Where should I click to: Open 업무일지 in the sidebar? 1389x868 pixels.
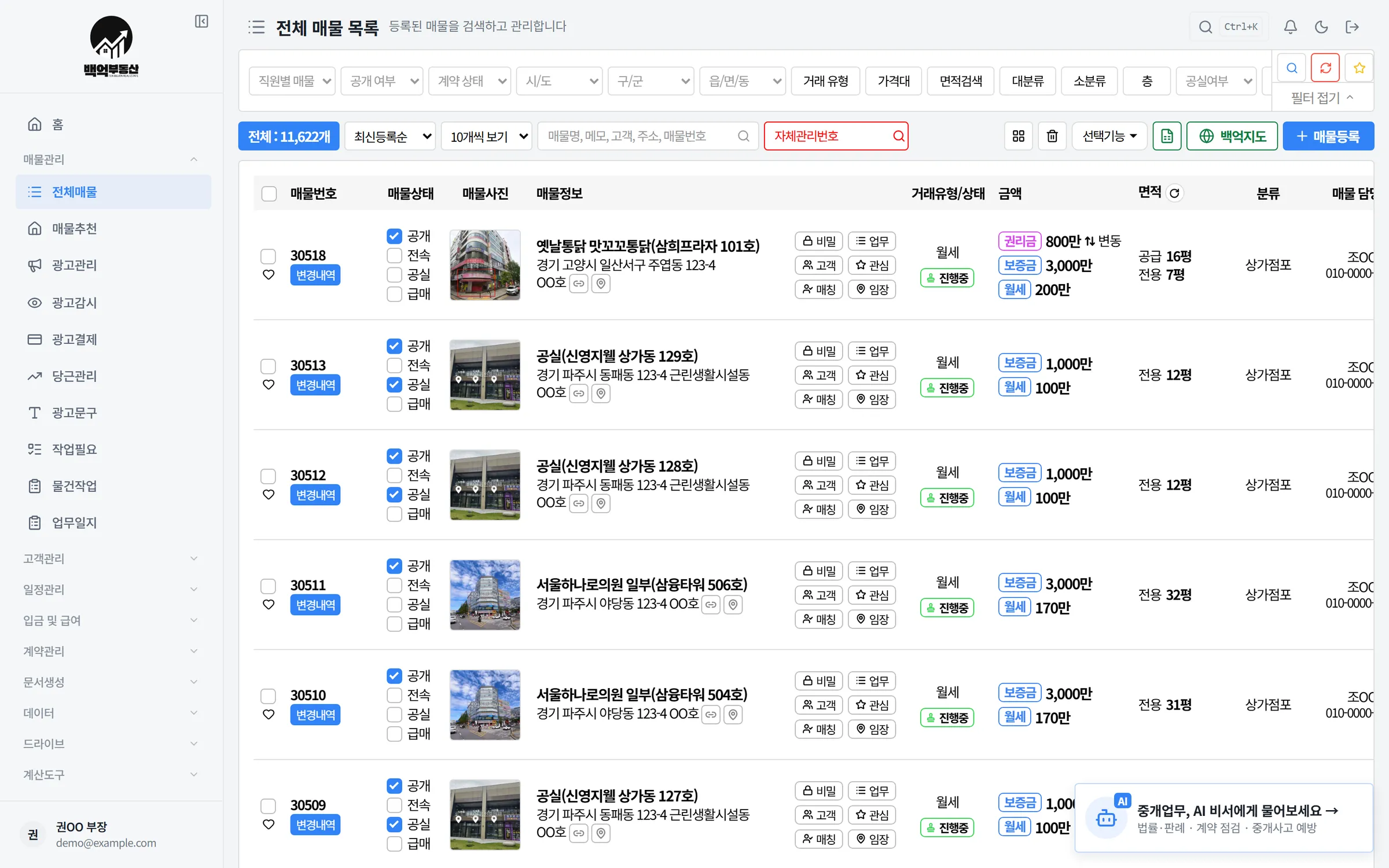click(113, 523)
